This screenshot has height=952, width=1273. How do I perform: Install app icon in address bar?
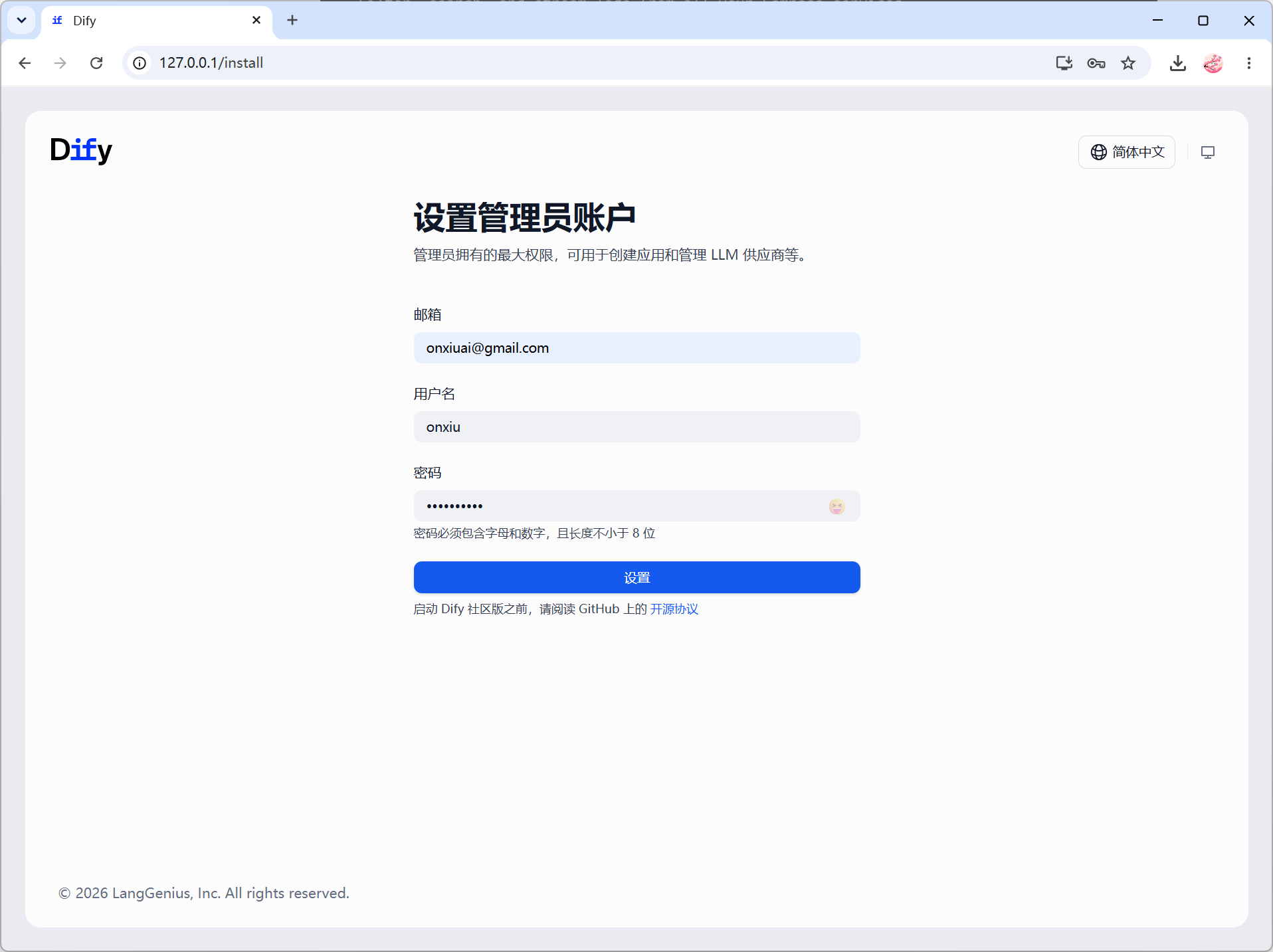coord(1064,63)
